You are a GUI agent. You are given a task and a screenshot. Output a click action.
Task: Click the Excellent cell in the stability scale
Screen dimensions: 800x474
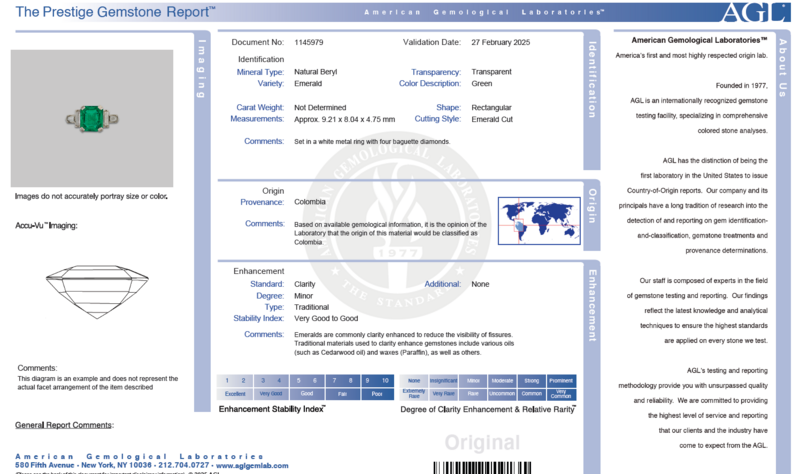pyautogui.click(x=235, y=394)
